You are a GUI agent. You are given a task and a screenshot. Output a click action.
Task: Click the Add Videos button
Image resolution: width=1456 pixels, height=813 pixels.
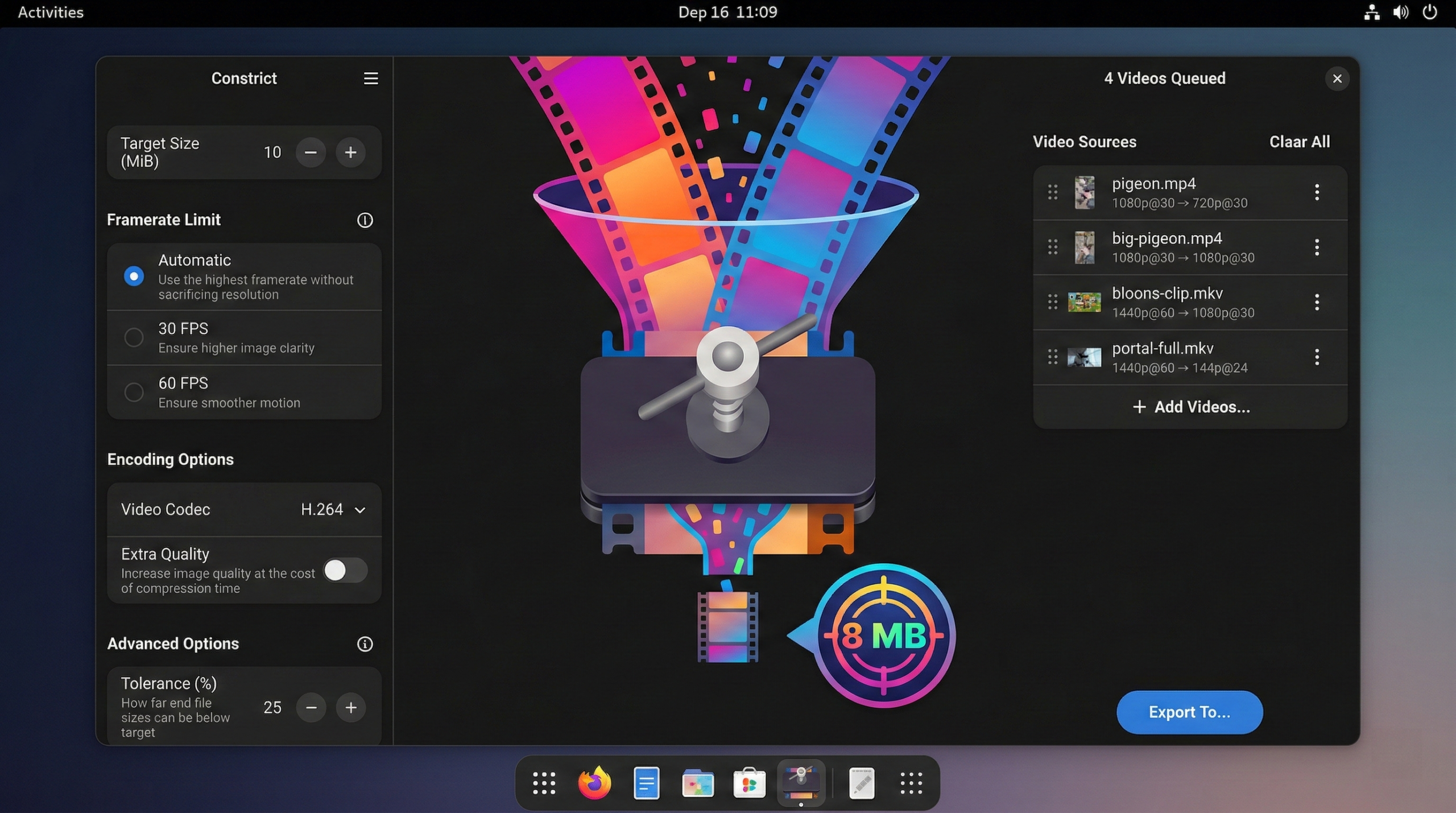pyautogui.click(x=1190, y=407)
